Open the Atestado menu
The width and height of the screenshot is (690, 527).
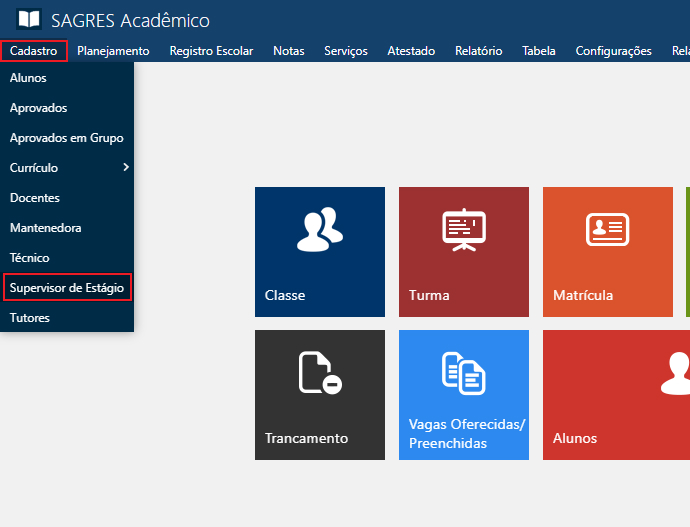click(411, 51)
